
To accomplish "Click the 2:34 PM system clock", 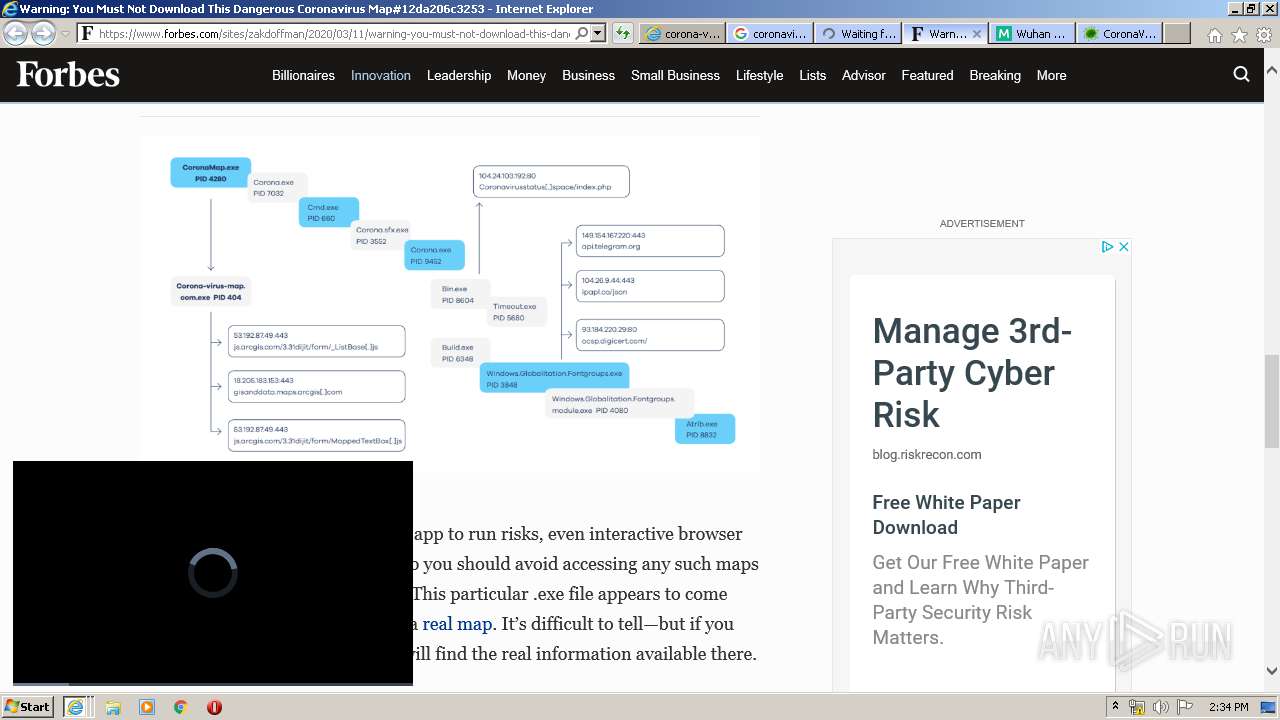I will pos(1228,707).
